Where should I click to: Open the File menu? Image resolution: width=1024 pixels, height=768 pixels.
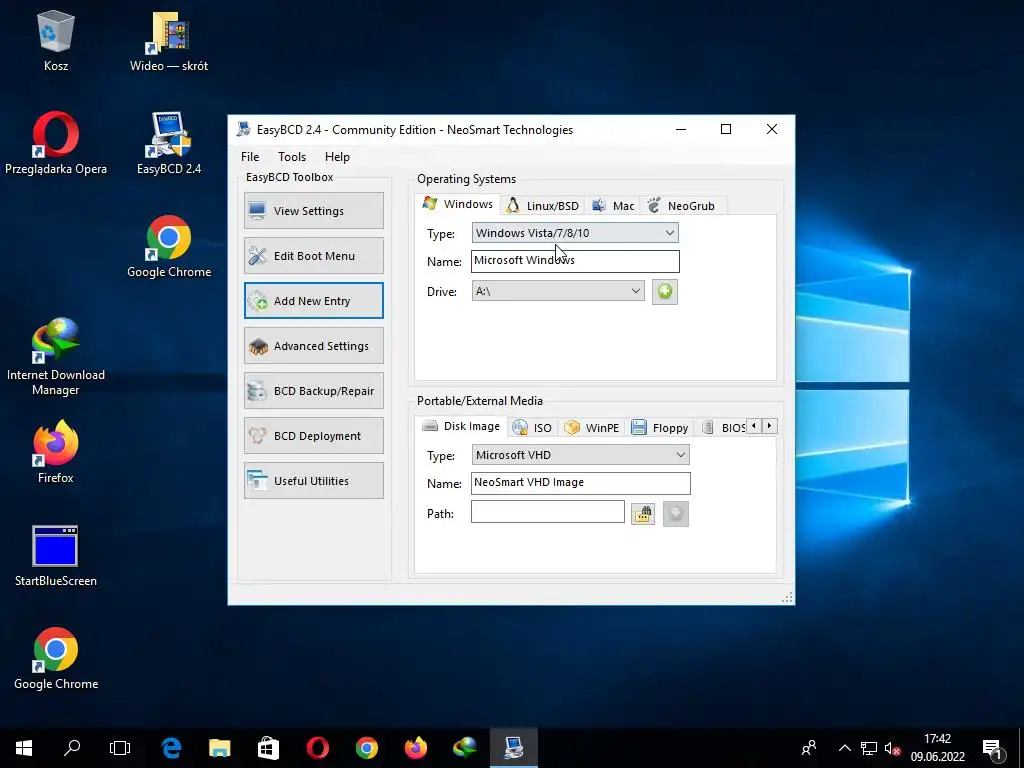[x=250, y=157]
